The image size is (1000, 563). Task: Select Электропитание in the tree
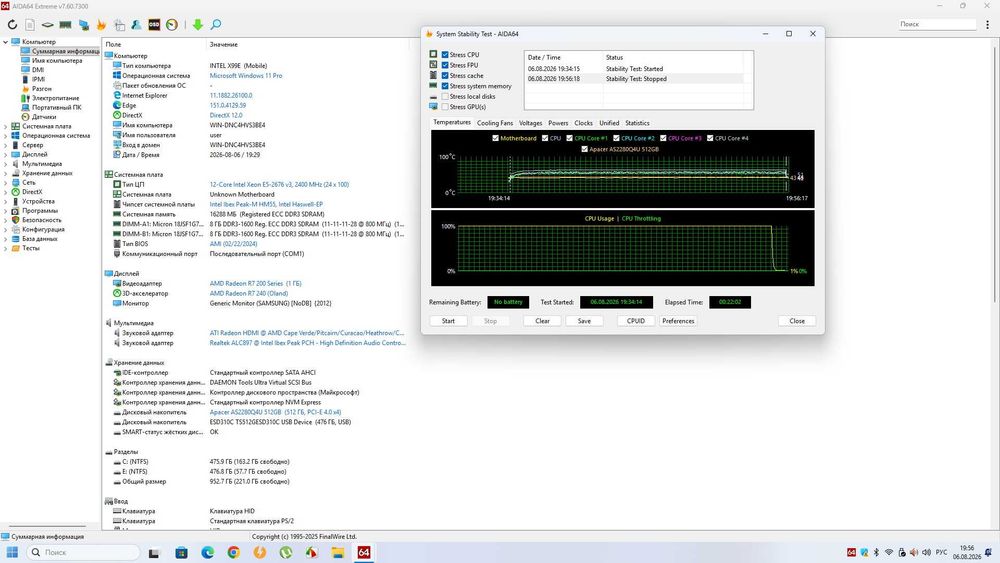click(x=55, y=98)
